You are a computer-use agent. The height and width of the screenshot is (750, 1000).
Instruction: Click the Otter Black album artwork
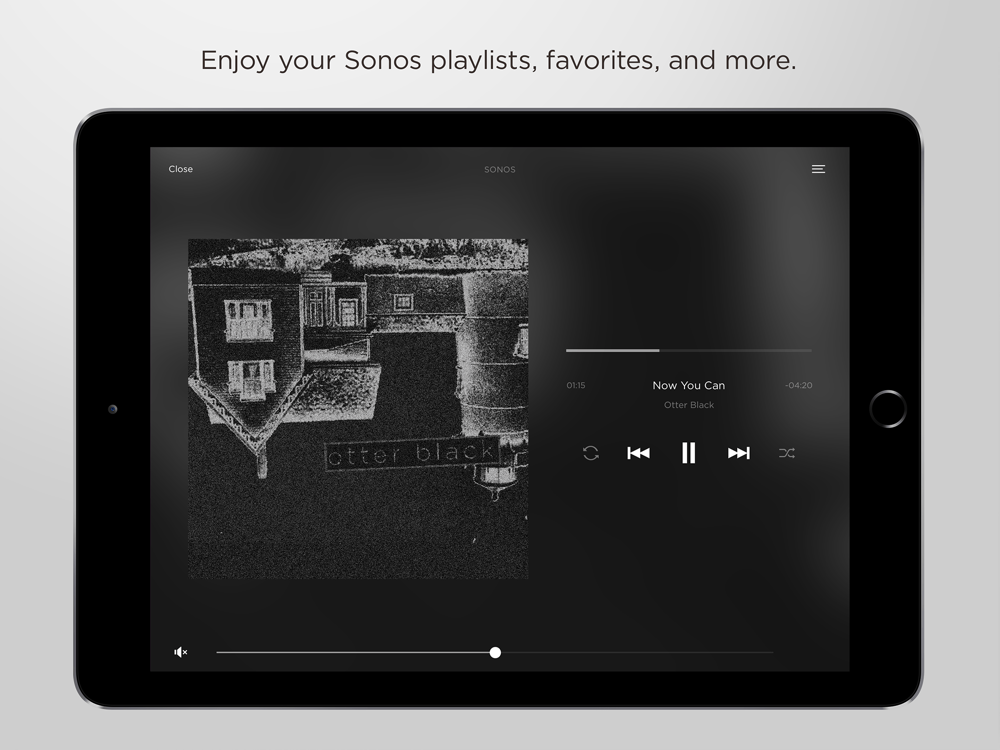click(x=358, y=409)
